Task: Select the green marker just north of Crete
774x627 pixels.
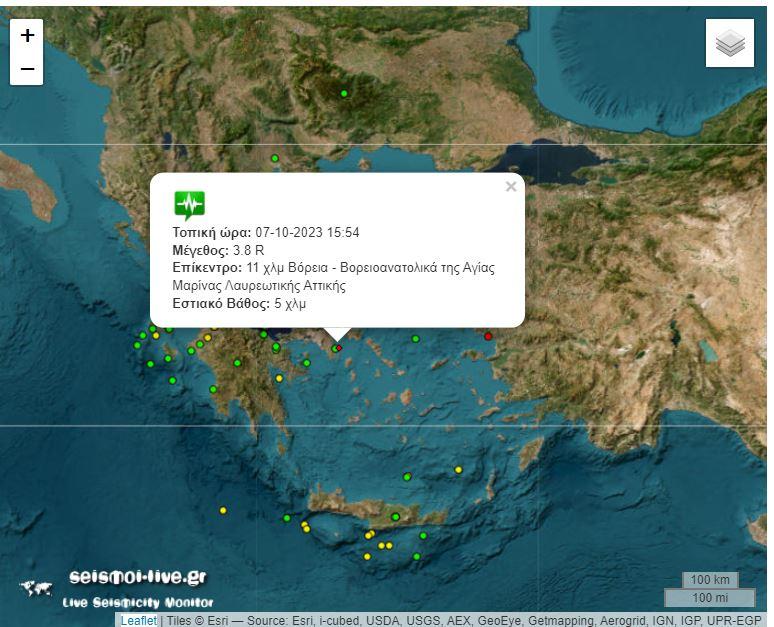Action: [x=406, y=477]
